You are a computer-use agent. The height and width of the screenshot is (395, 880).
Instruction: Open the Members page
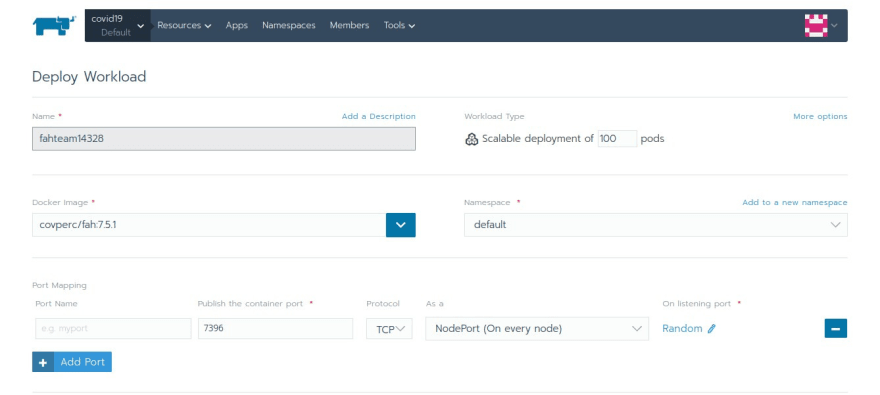coord(349,25)
